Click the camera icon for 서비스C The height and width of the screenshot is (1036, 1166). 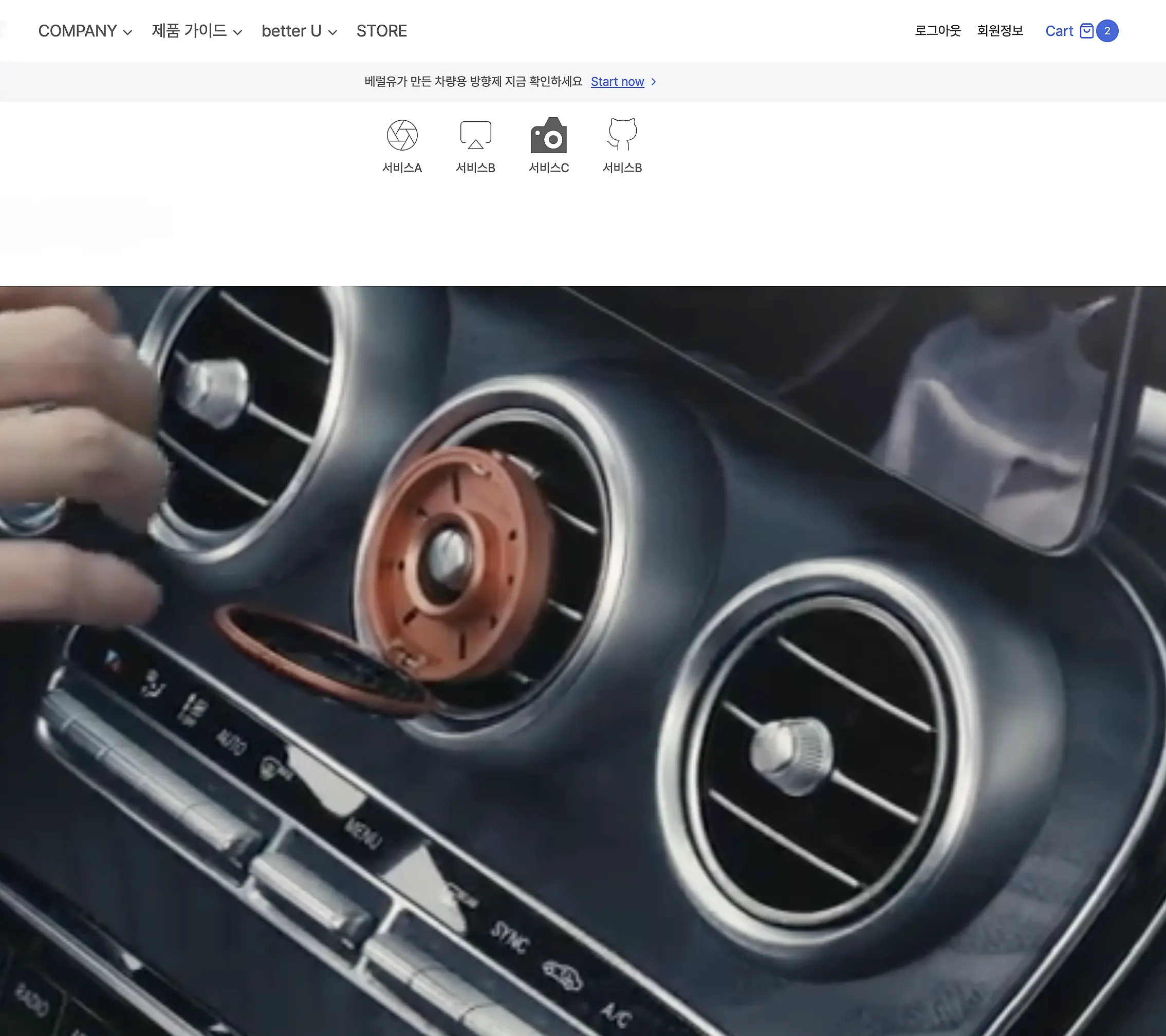[x=549, y=136]
